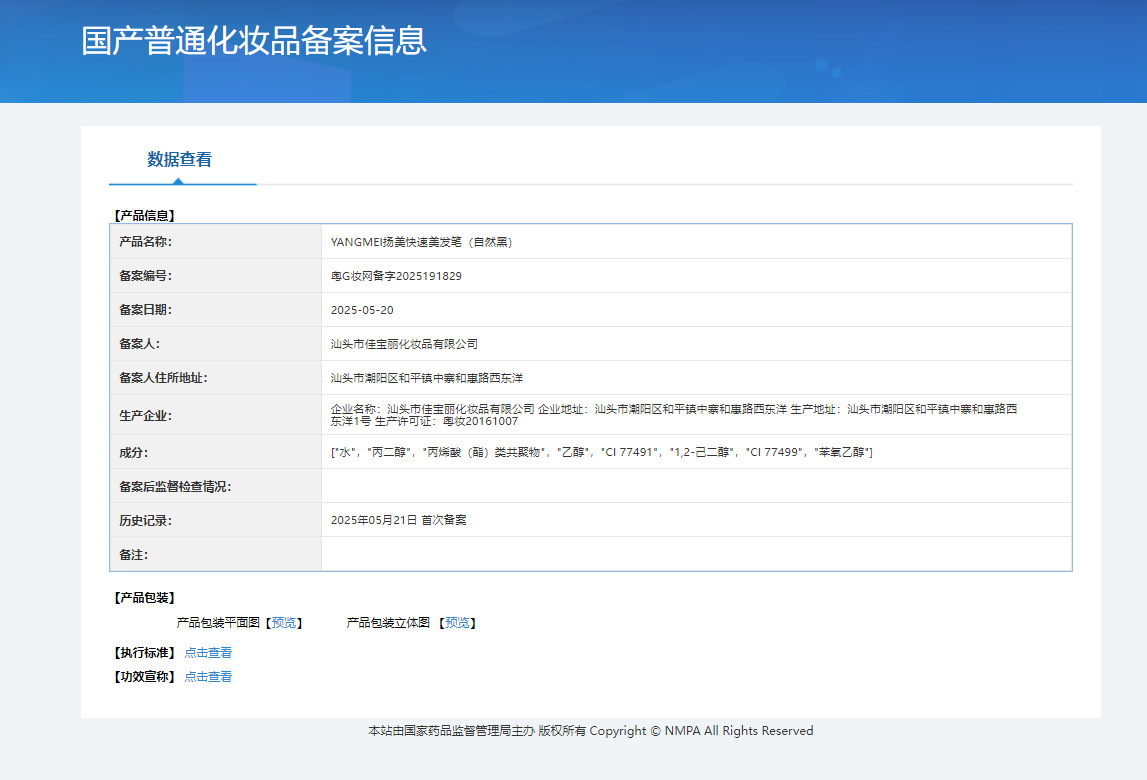Image resolution: width=1147 pixels, height=780 pixels.
Task: Click the empty 备注 value cell
Action: pyautogui.click(x=695, y=554)
